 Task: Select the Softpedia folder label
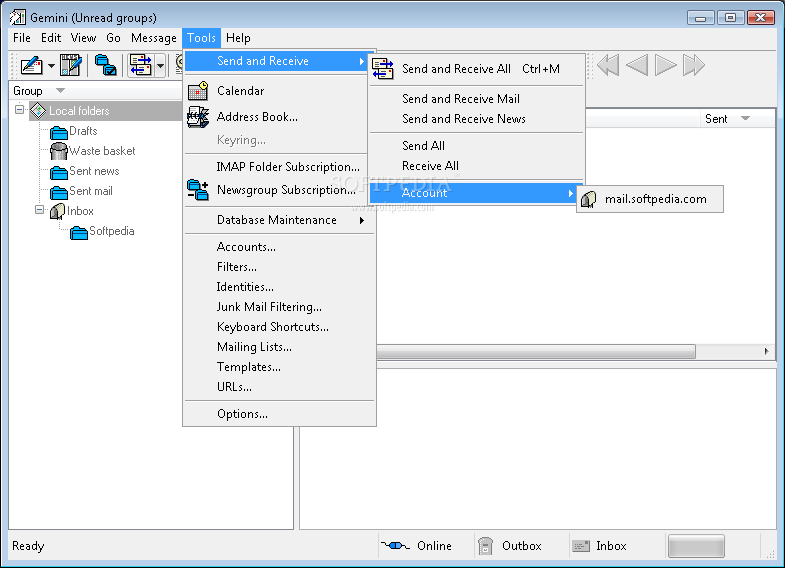(112, 231)
